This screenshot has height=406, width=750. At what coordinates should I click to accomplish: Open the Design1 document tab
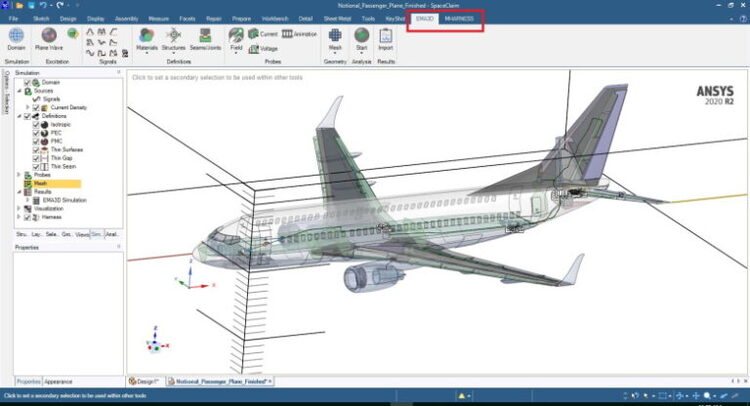coord(144,381)
